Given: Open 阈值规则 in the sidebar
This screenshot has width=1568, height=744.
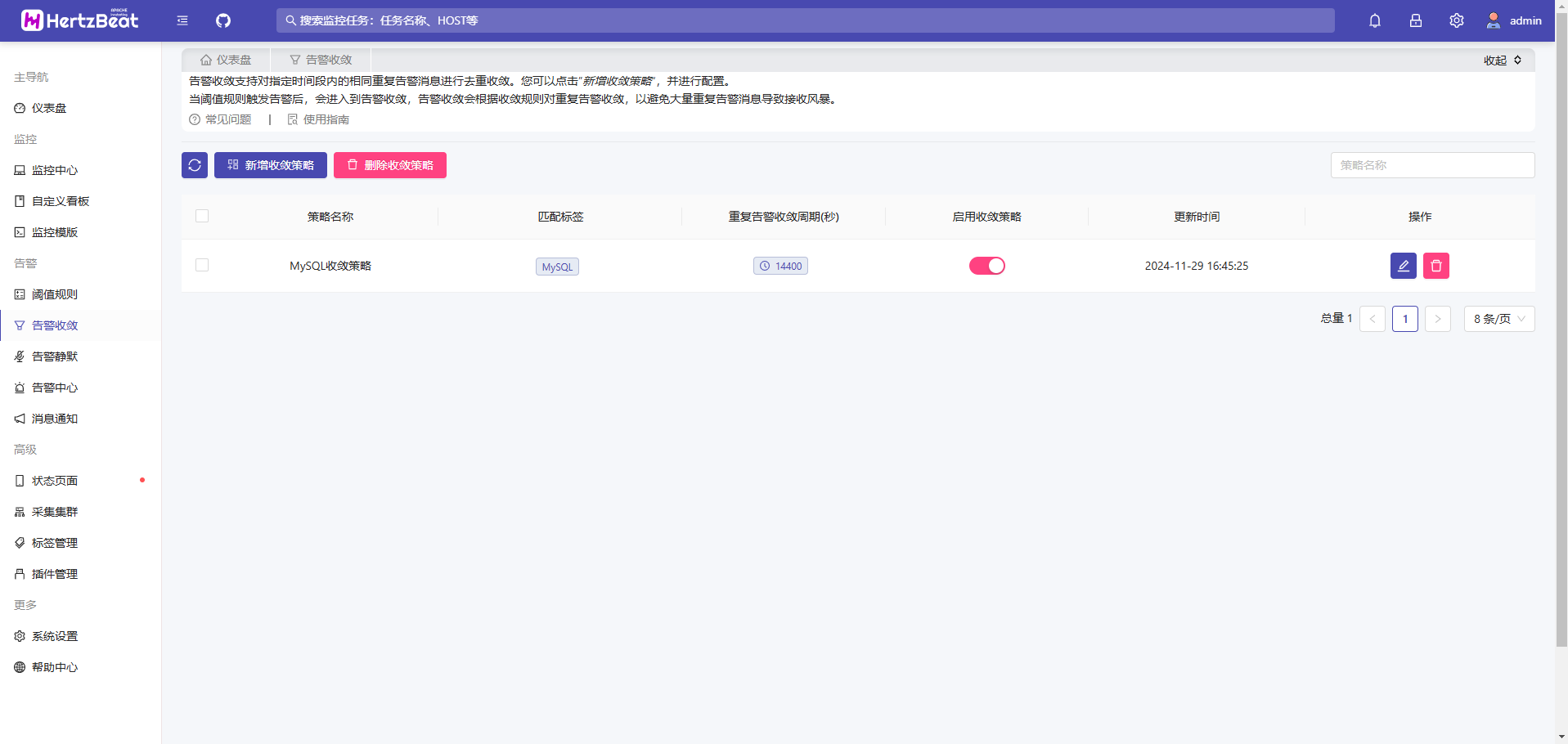Looking at the screenshot, I should click(x=80, y=294).
